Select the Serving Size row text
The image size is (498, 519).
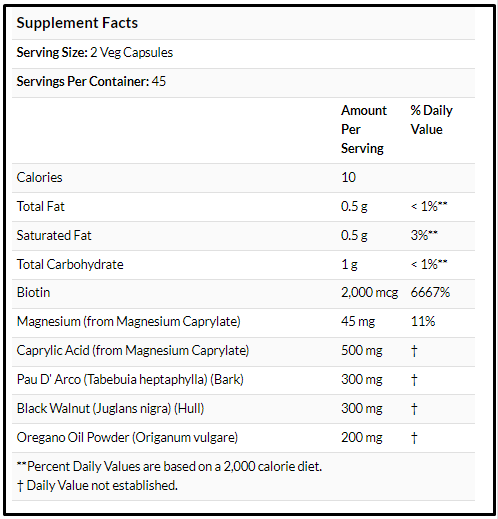[95, 53]
